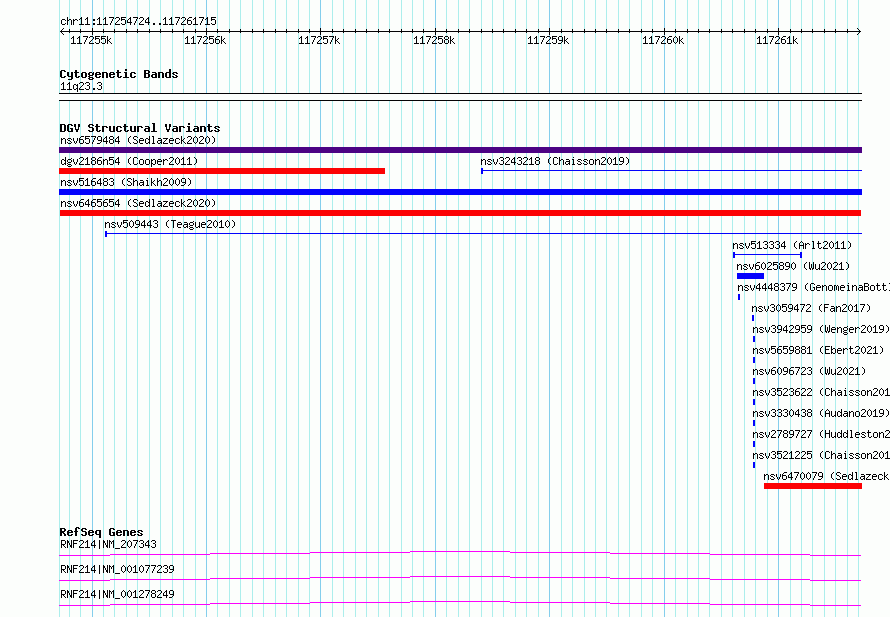The width and height of the screenshot is (890, 617).
Task: Select the 11q23.3 band label
Action: click(81, 86)
